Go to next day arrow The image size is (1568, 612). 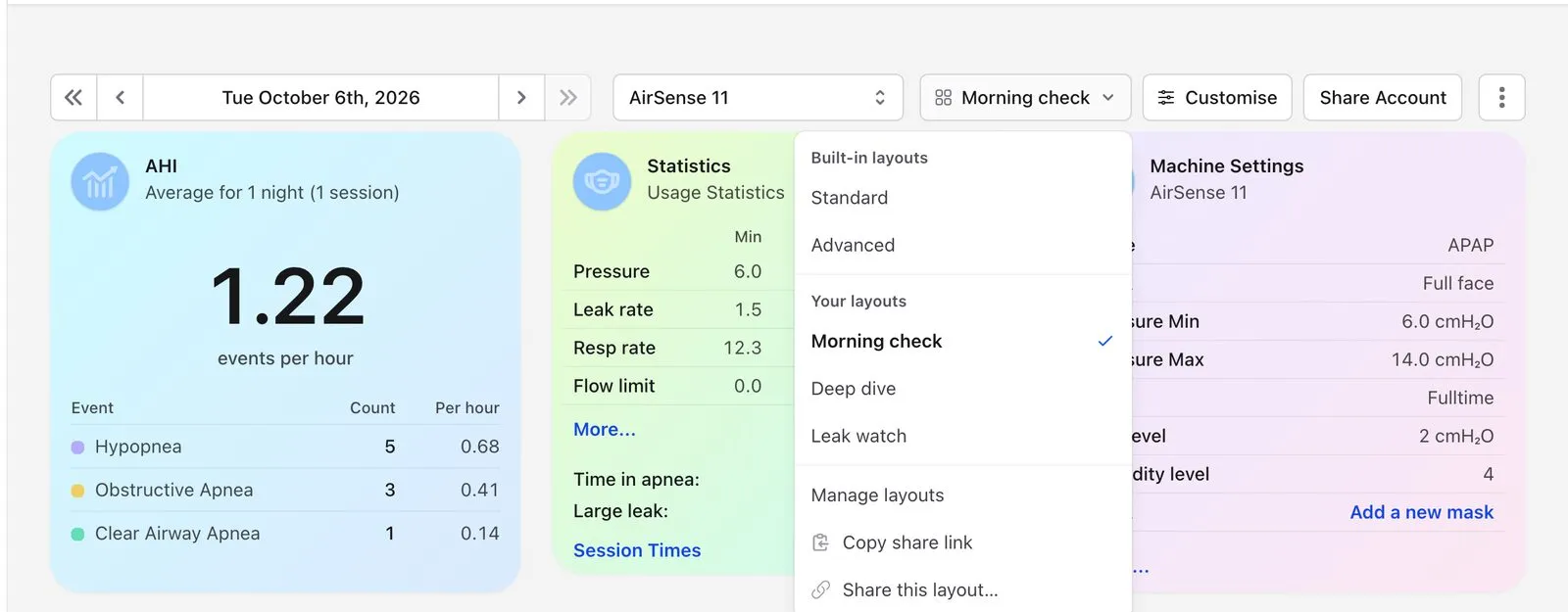tap(521, 98)
